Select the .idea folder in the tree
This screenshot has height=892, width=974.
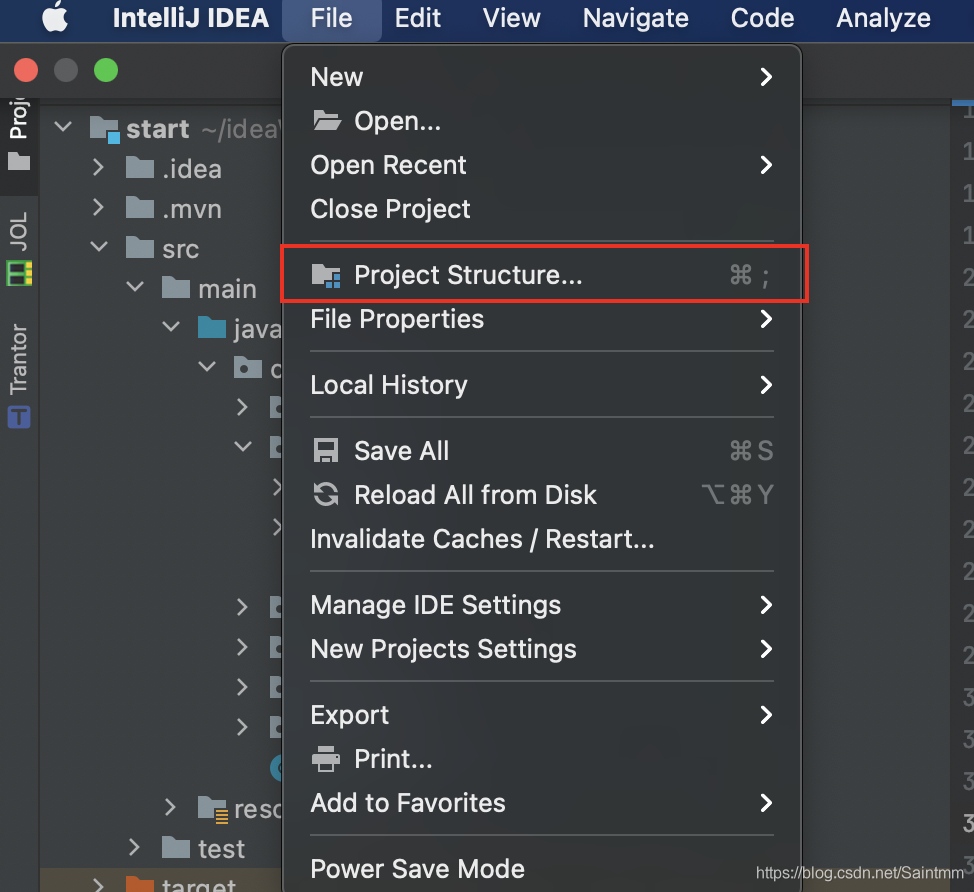pyautogui.click(x=191, y=169)
